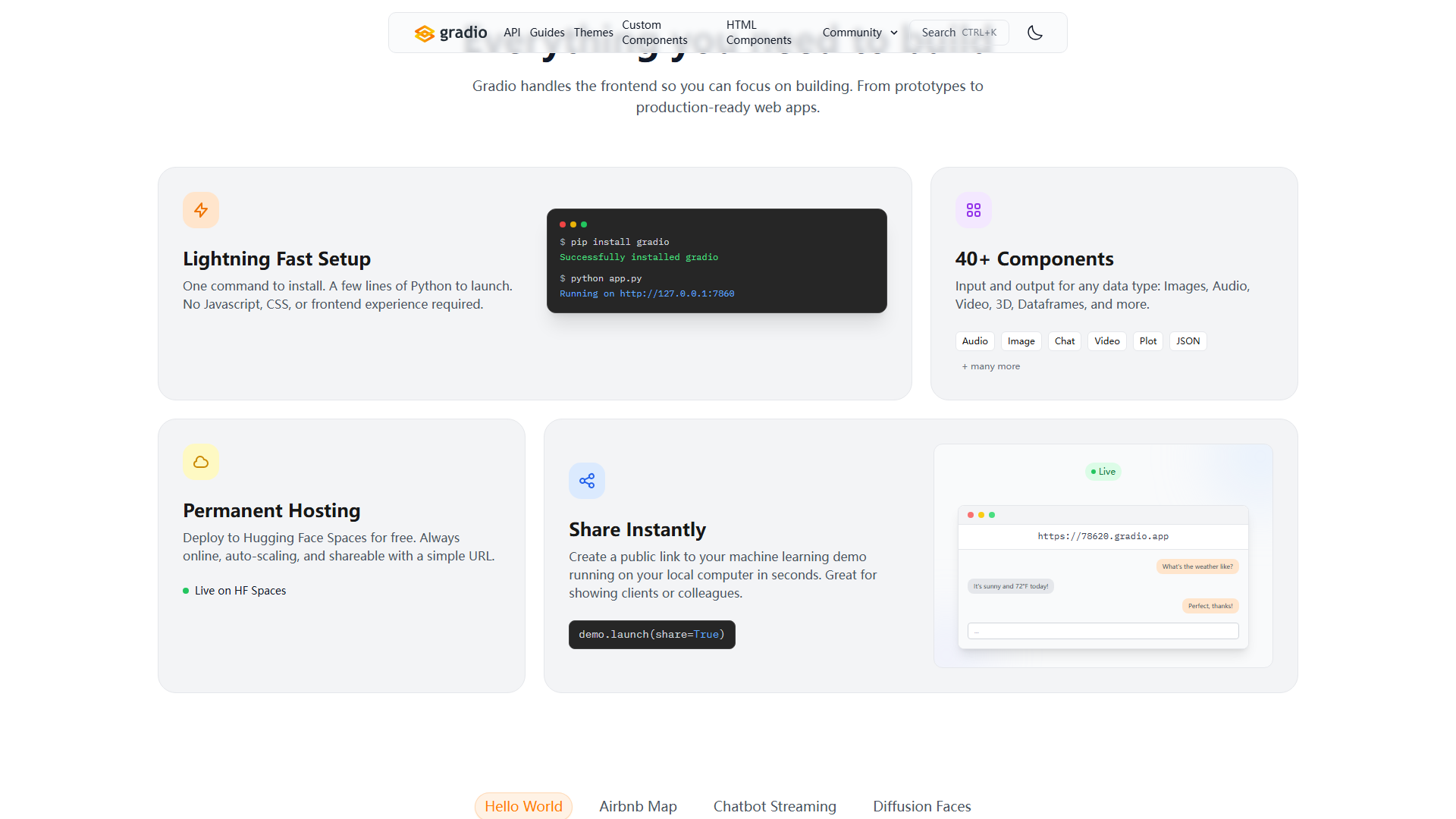Click the 'What's the weather like?' chat bubble
This screenshot has width=1456, height=819.
coord(1197,566)
